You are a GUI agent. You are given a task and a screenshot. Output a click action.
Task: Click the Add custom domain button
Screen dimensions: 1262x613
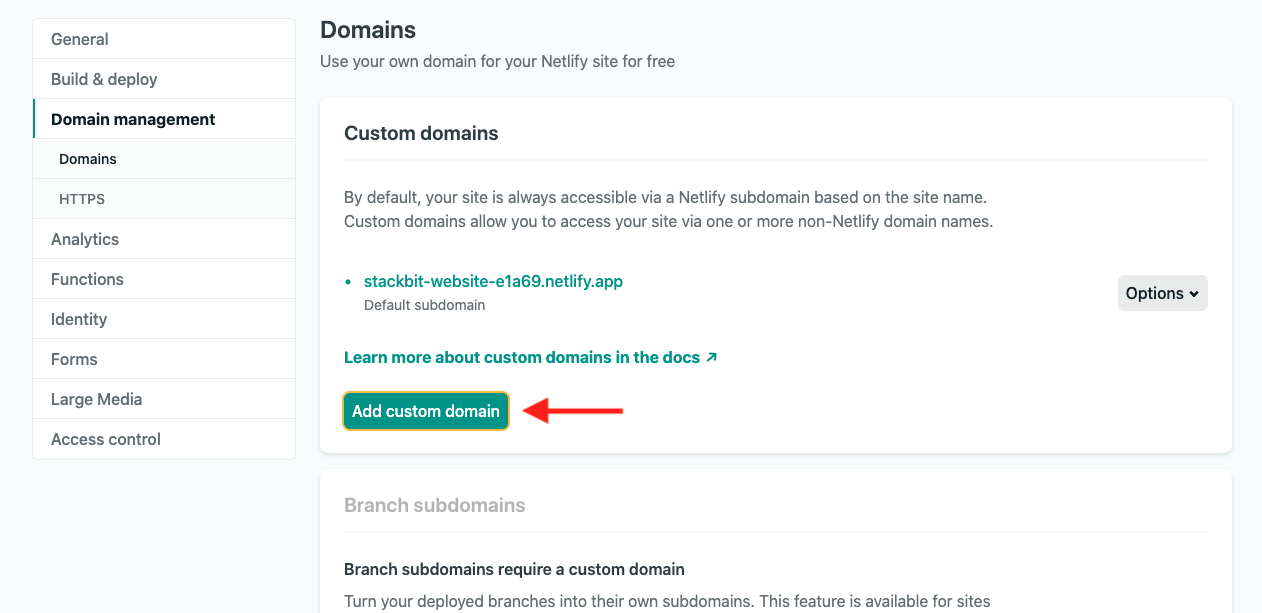click(x=426, y=411)
